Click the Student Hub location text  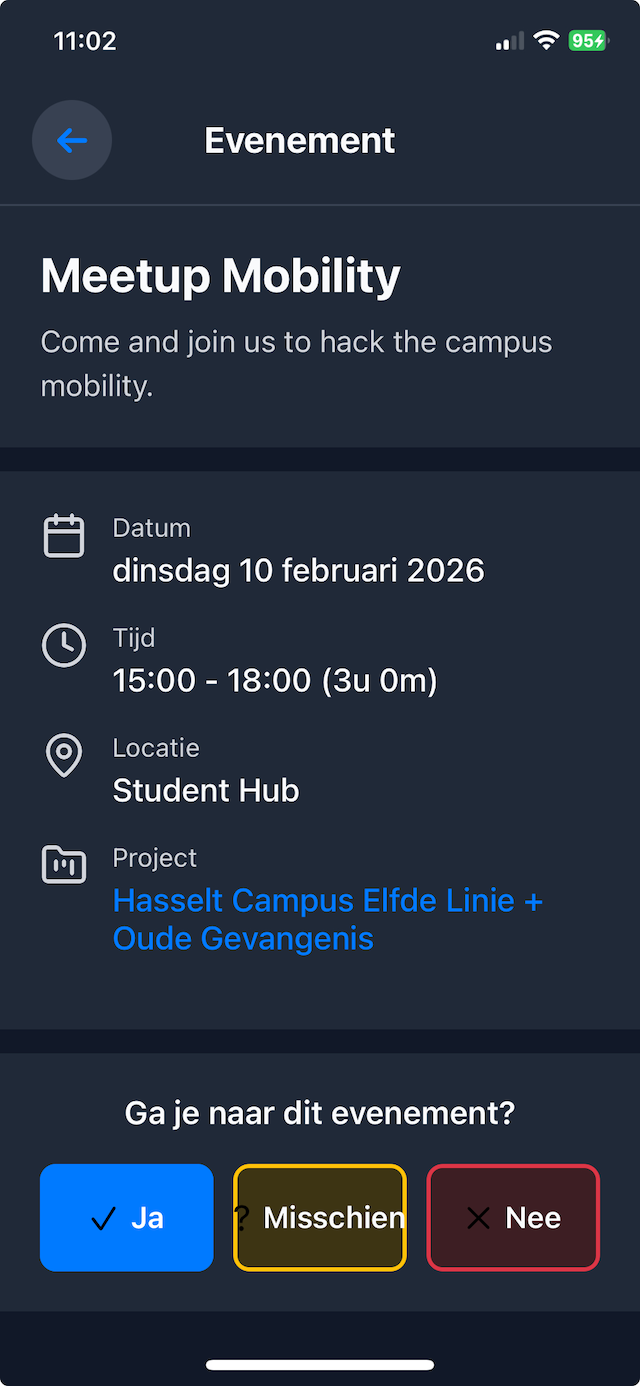point(206,790)
